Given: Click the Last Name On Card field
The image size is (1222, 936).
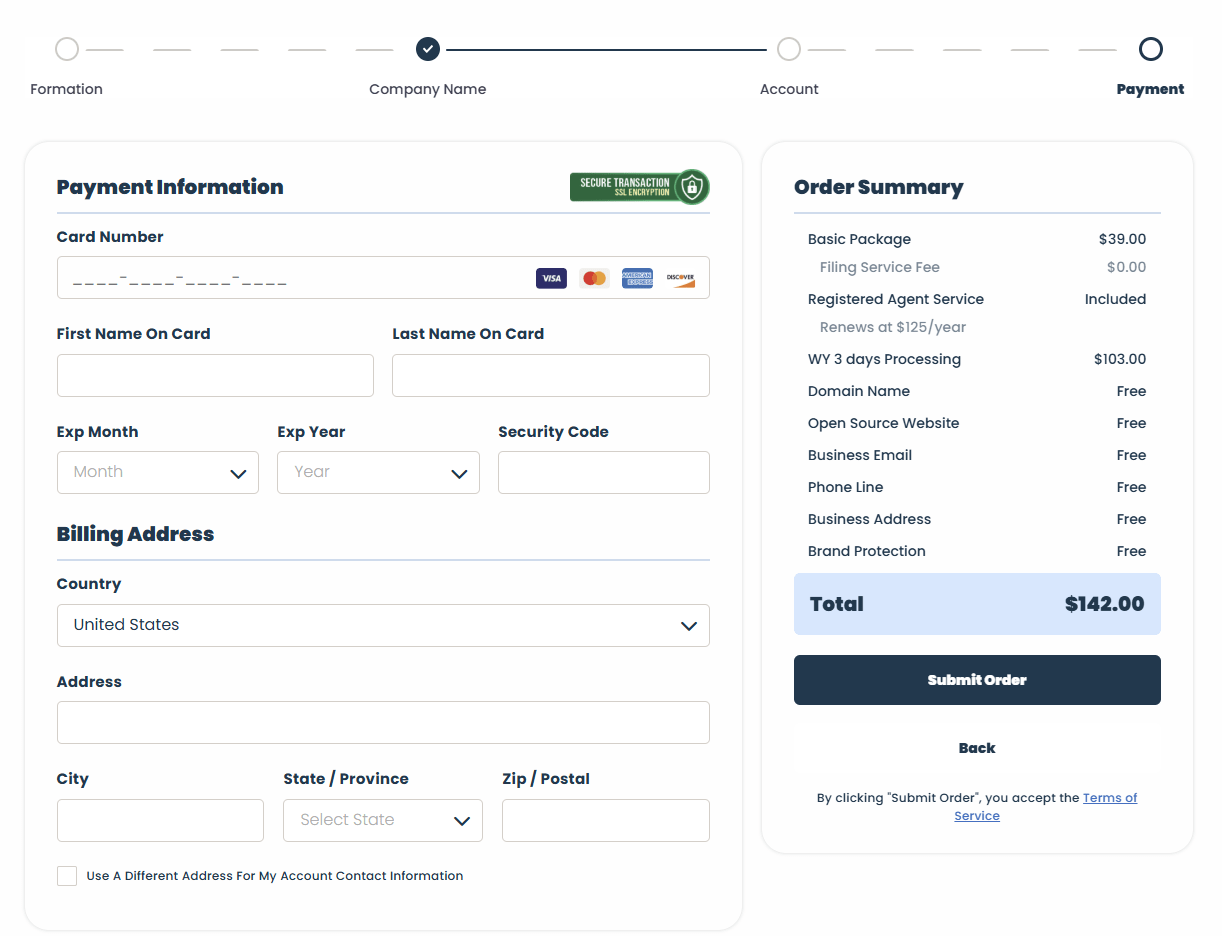Looking at the screenshot, I should pos(551,375).
